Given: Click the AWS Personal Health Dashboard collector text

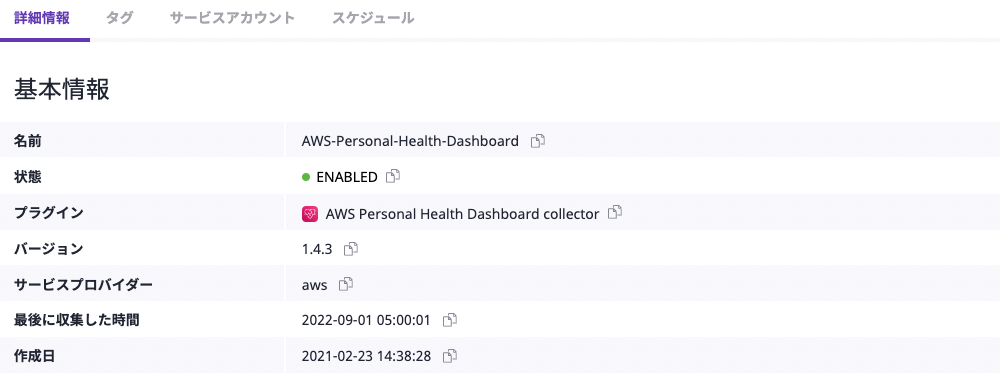Looking at the screenshot, I should (462, 214).
